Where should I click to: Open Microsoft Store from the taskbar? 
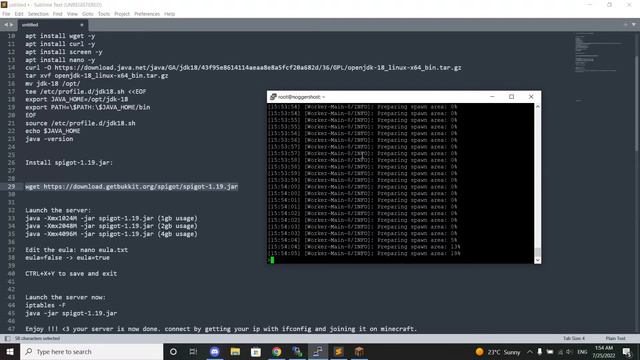(x=256, y=351)
